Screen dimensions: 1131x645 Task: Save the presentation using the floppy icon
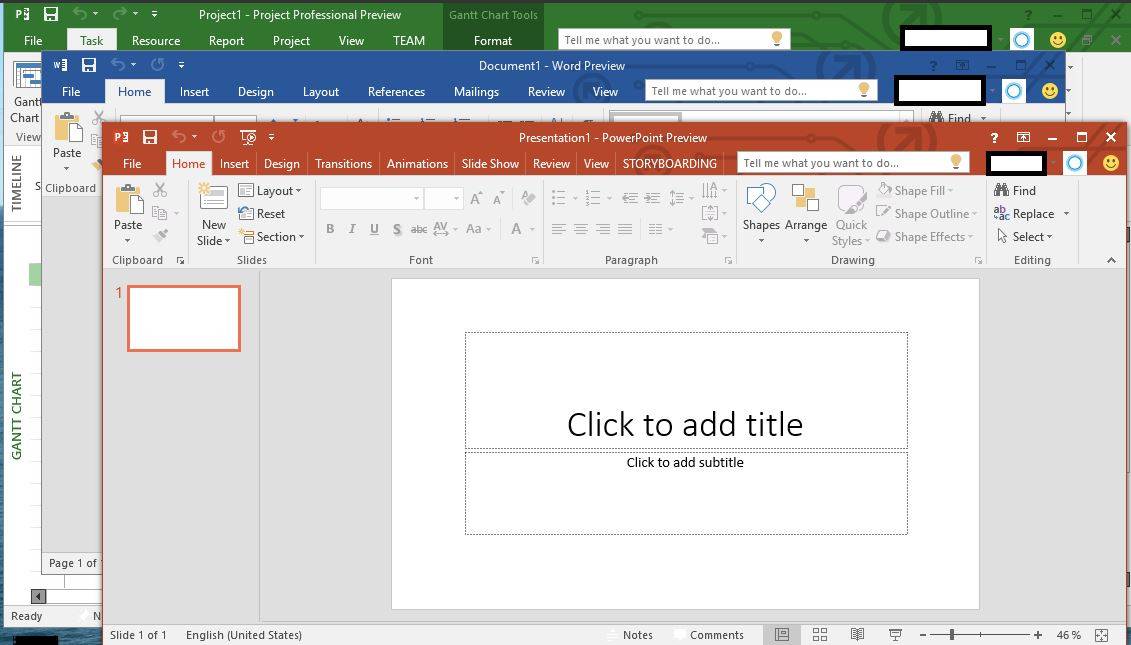[150, 137]
